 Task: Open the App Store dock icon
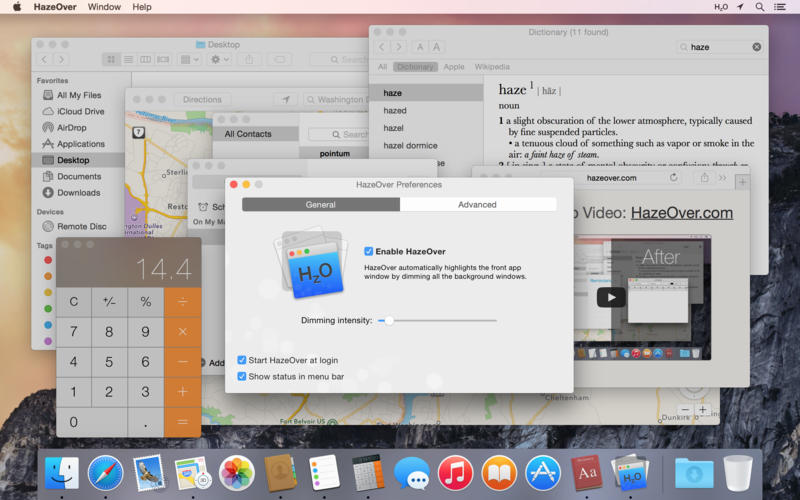(543, 471)
